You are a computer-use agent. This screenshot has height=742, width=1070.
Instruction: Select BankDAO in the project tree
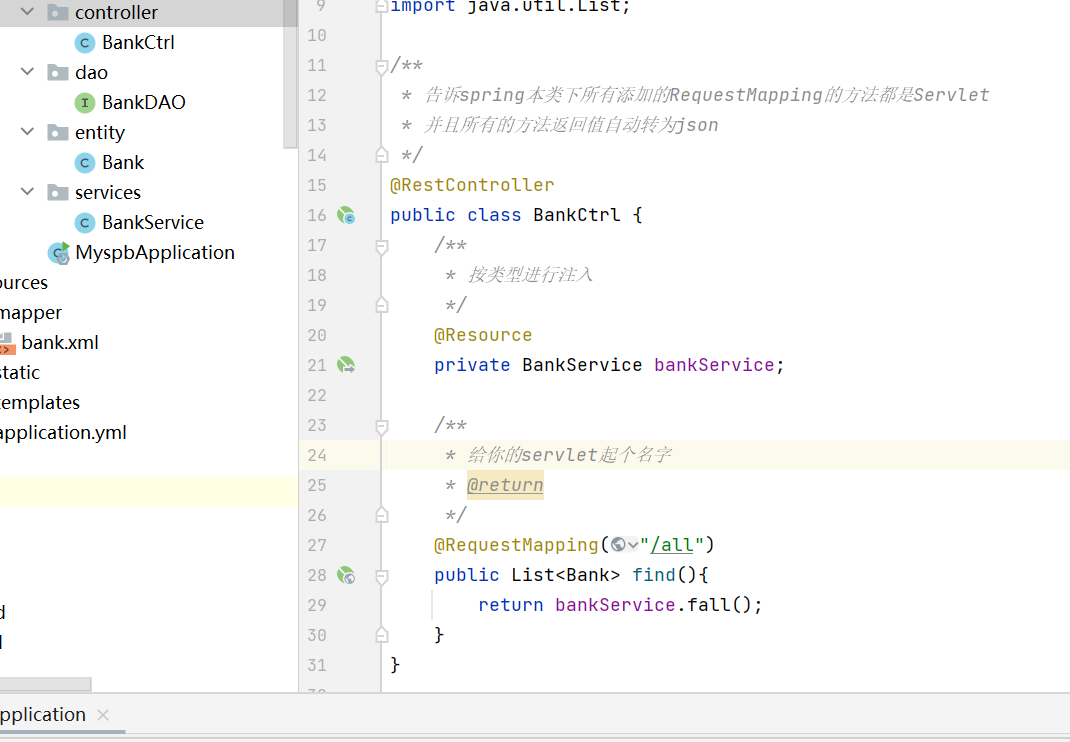tap(143, 102)
